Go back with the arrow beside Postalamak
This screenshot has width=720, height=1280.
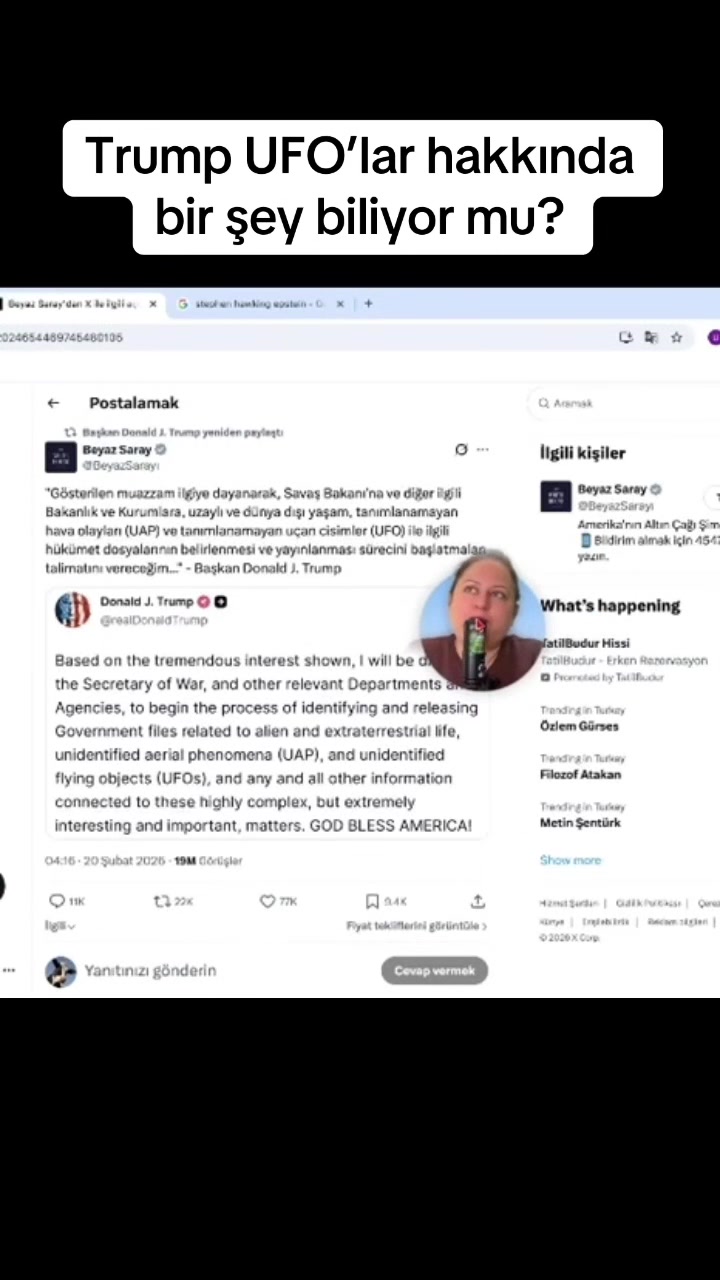click(53, 403)
